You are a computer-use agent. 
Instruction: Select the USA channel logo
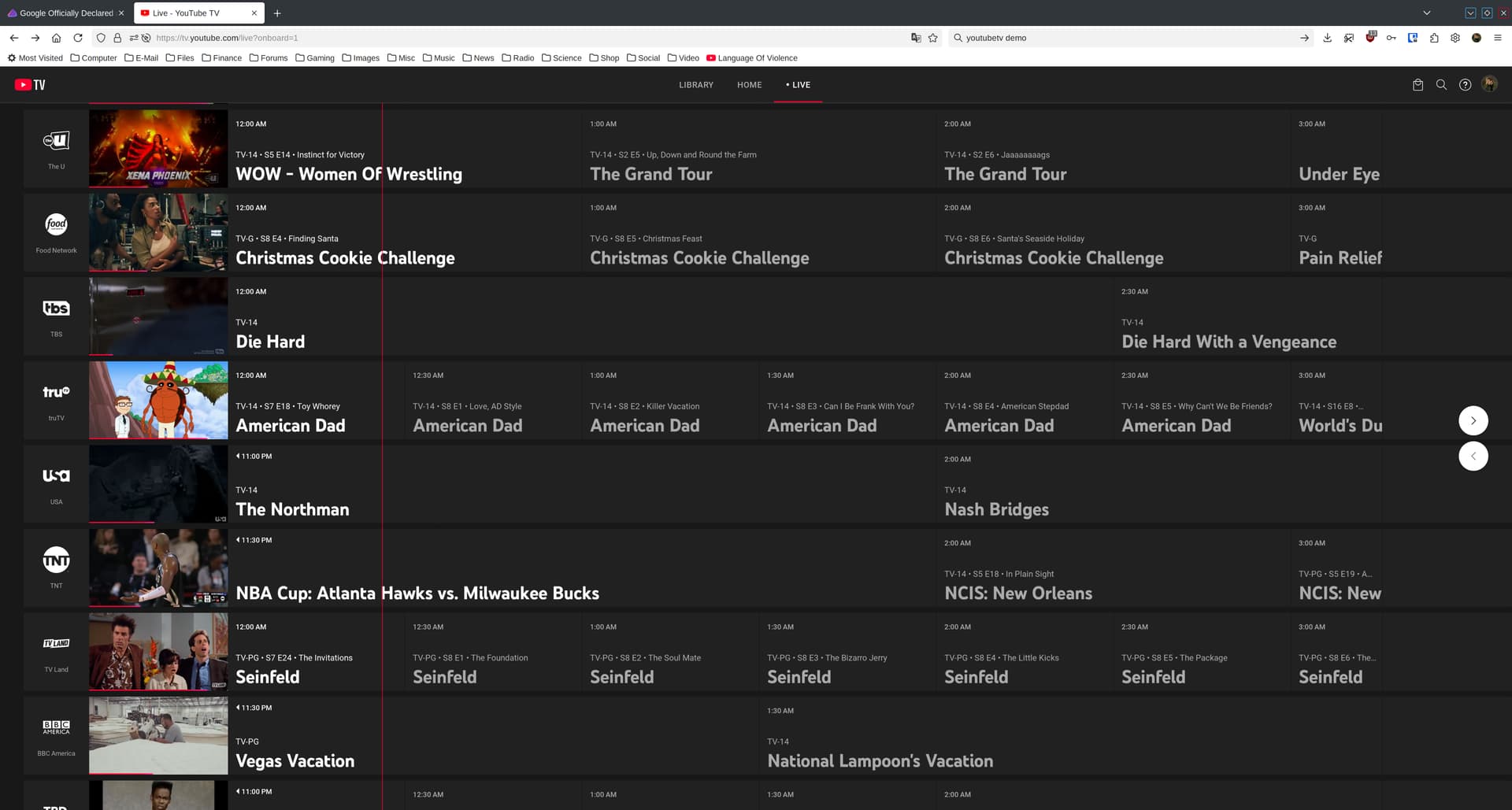click(x=56, y=475)
